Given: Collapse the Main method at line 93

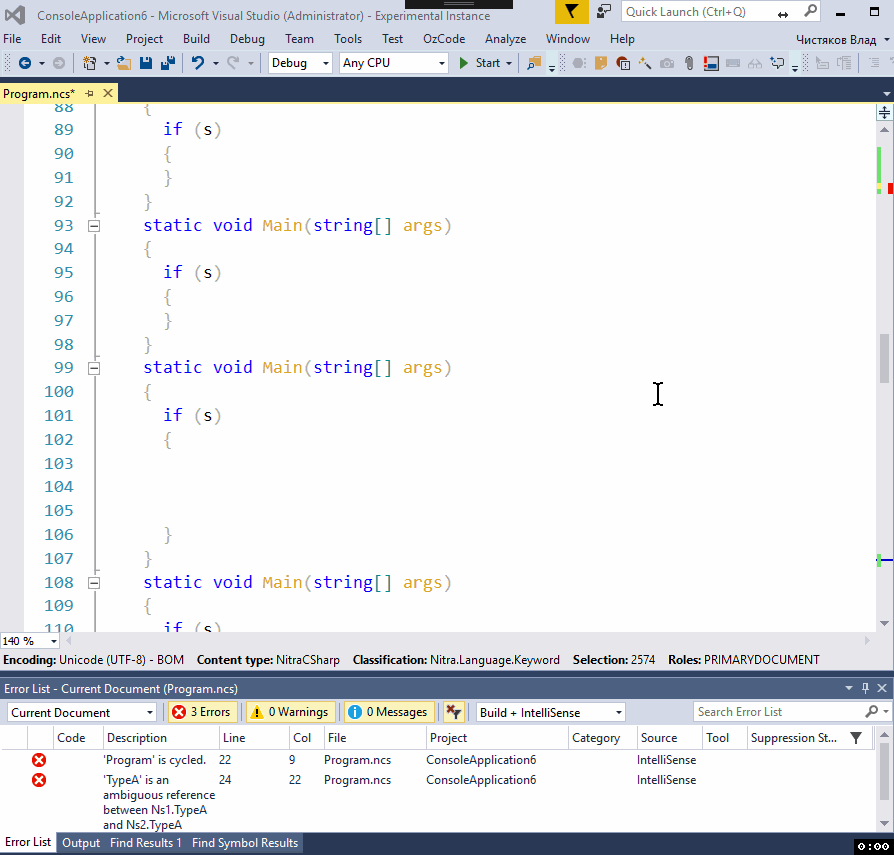Looking at the screenshot, I should (94, 226).
